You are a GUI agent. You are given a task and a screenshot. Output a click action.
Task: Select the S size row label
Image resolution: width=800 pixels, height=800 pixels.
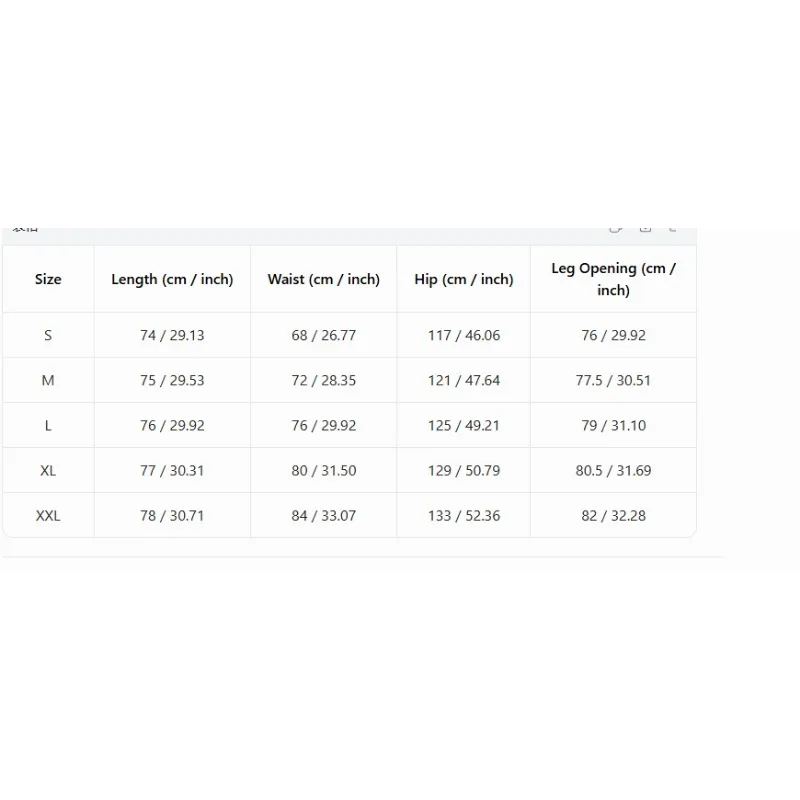pyautogui.click(x=48, y=335)
